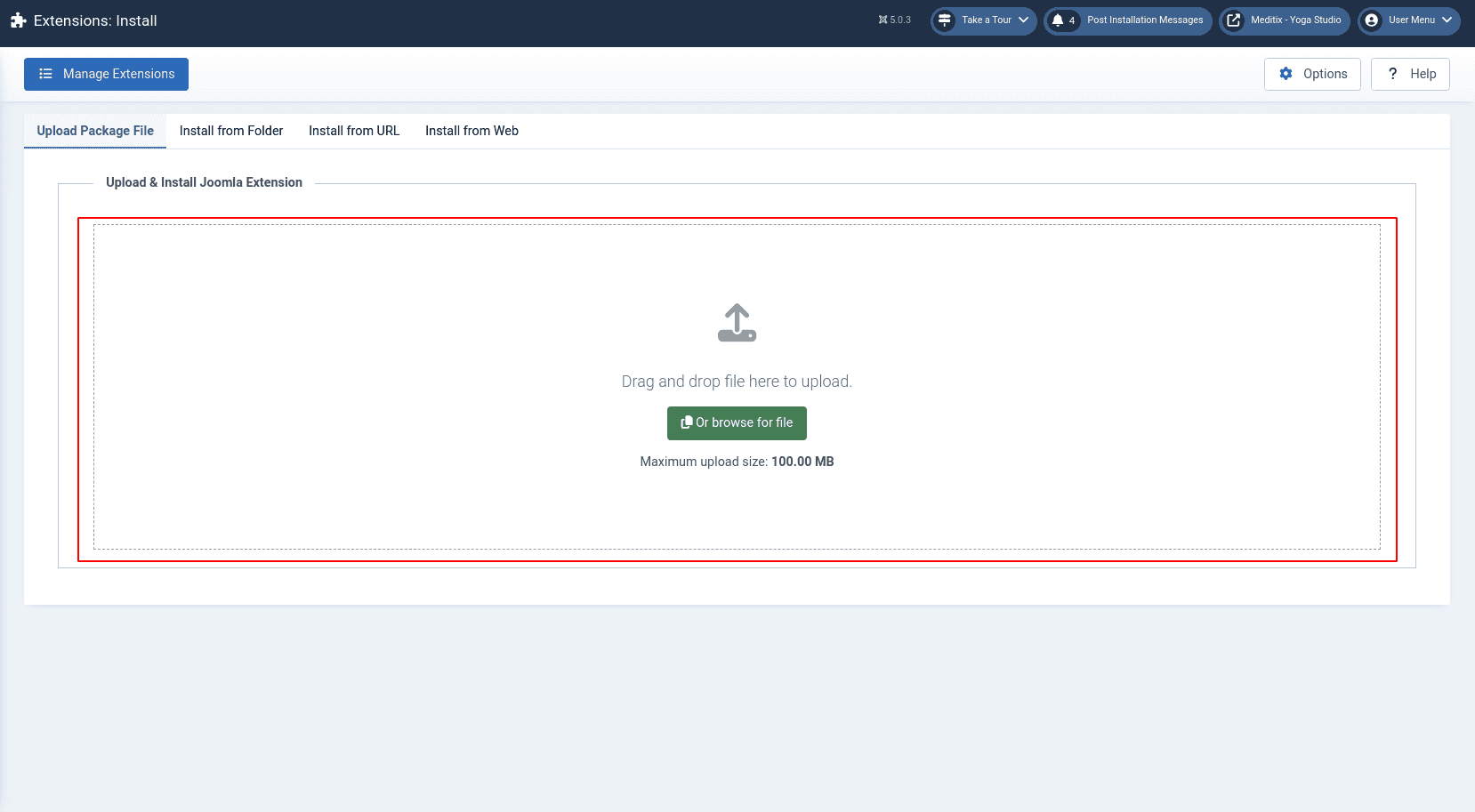This screenshot has width=1475, height=812.
Task: Click the puzzle piece Extensions icon
Action: coord(18,20)
